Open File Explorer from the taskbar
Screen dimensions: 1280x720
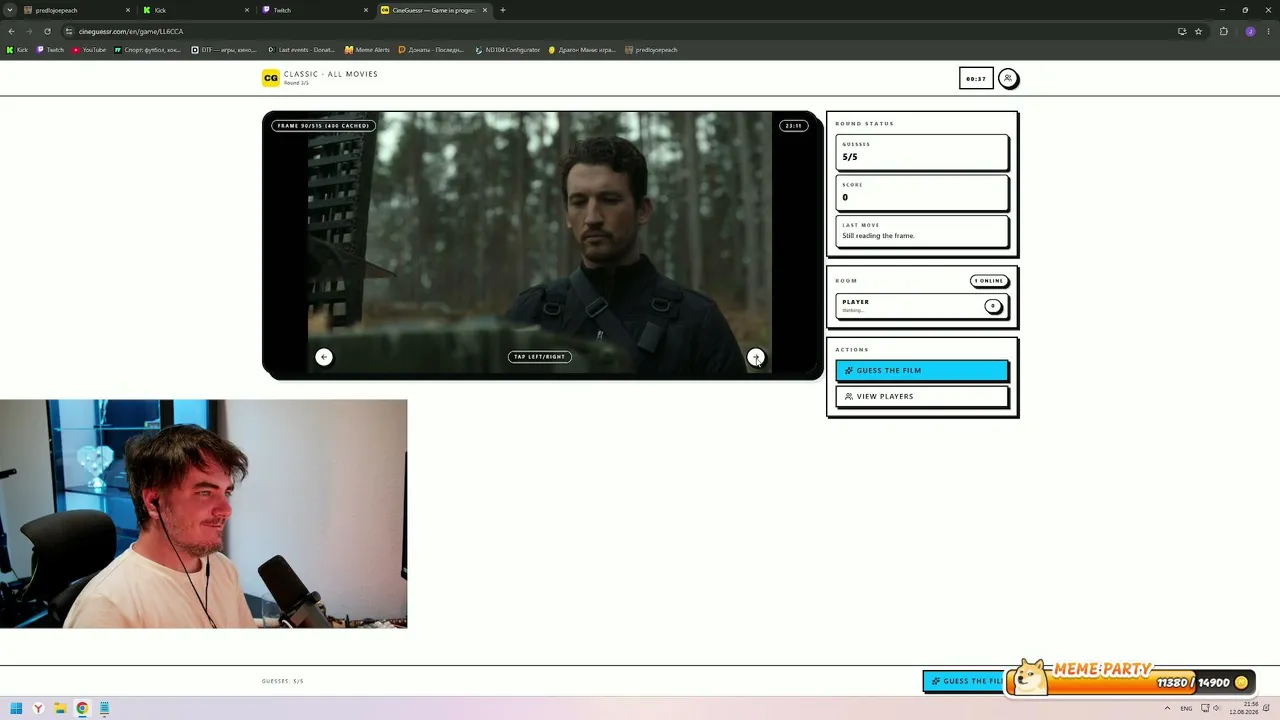[x=60, y=709]
